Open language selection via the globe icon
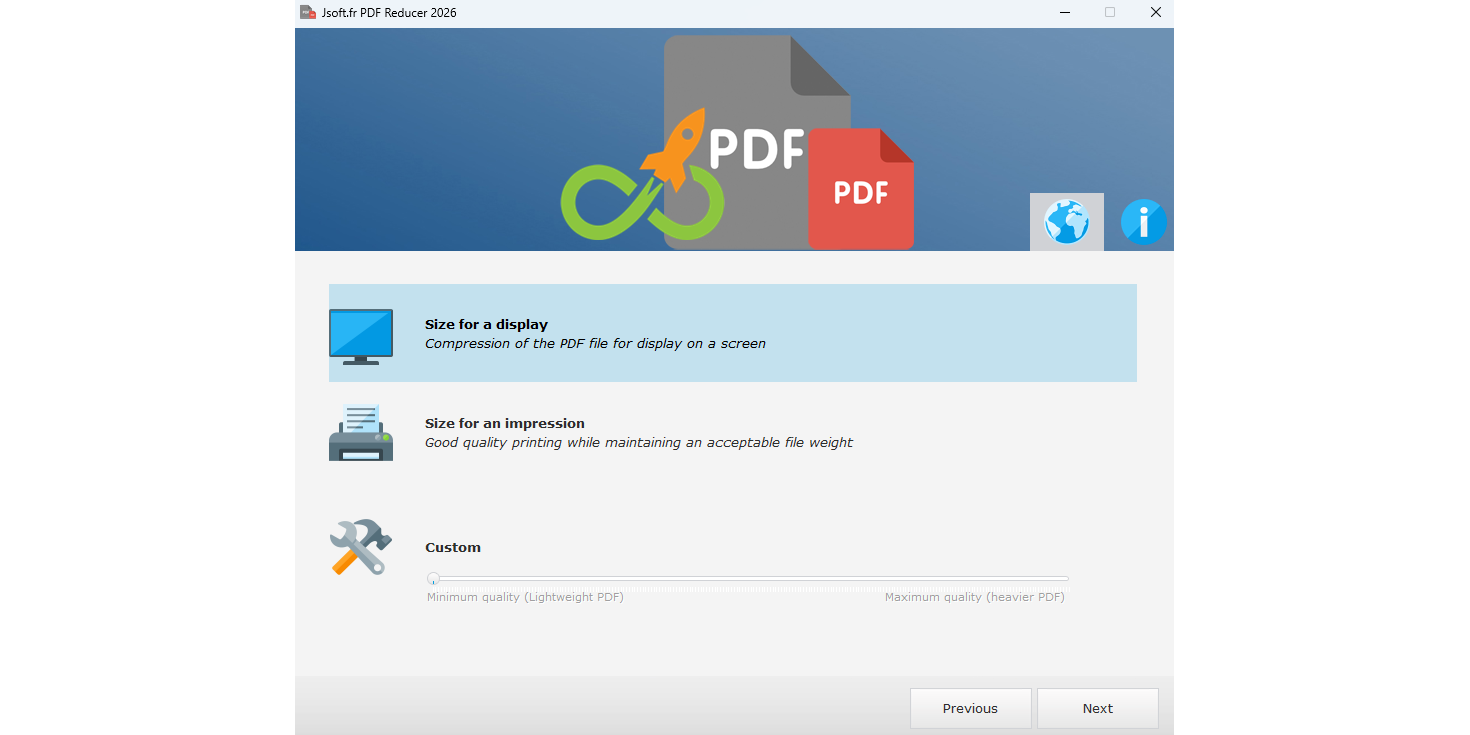 (1066, 222)
